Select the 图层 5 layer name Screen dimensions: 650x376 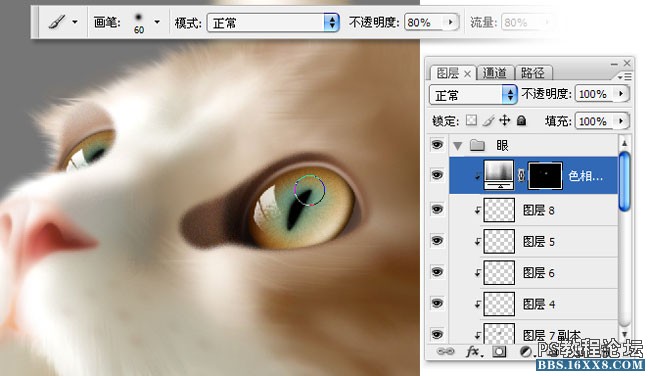click(538, 242)
